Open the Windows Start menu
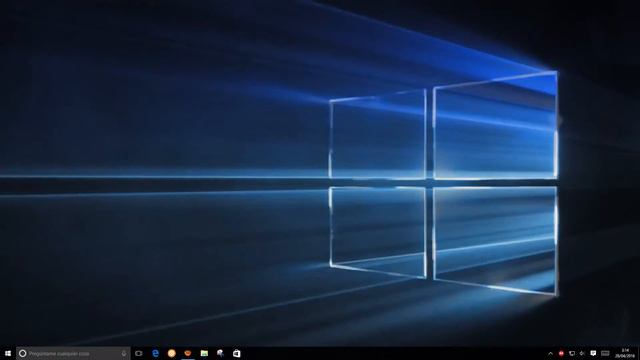640x360 pixels. click(8, 353)
